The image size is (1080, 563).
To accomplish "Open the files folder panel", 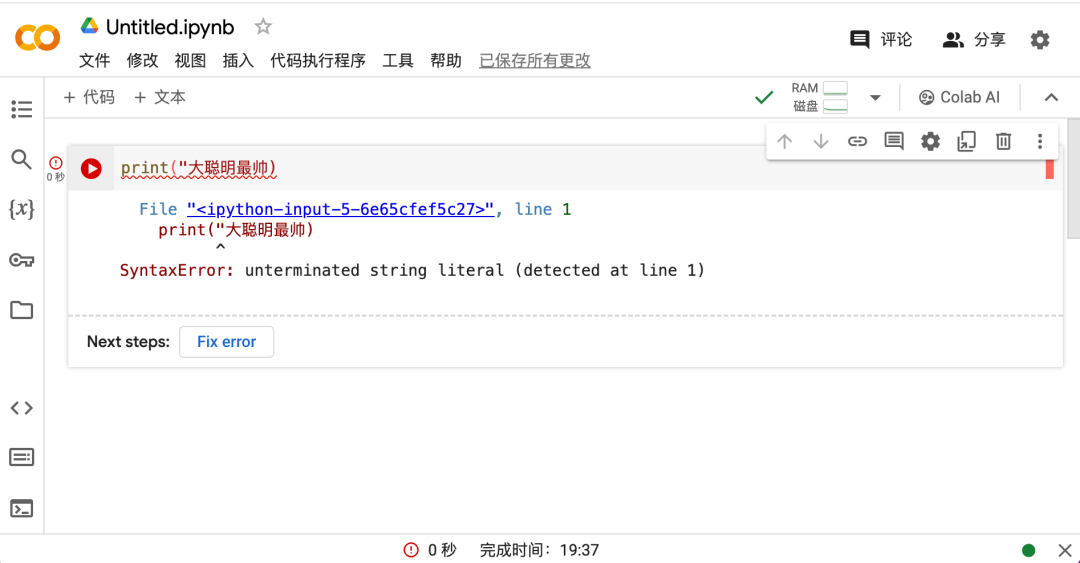I will click(x=21, y=310).
